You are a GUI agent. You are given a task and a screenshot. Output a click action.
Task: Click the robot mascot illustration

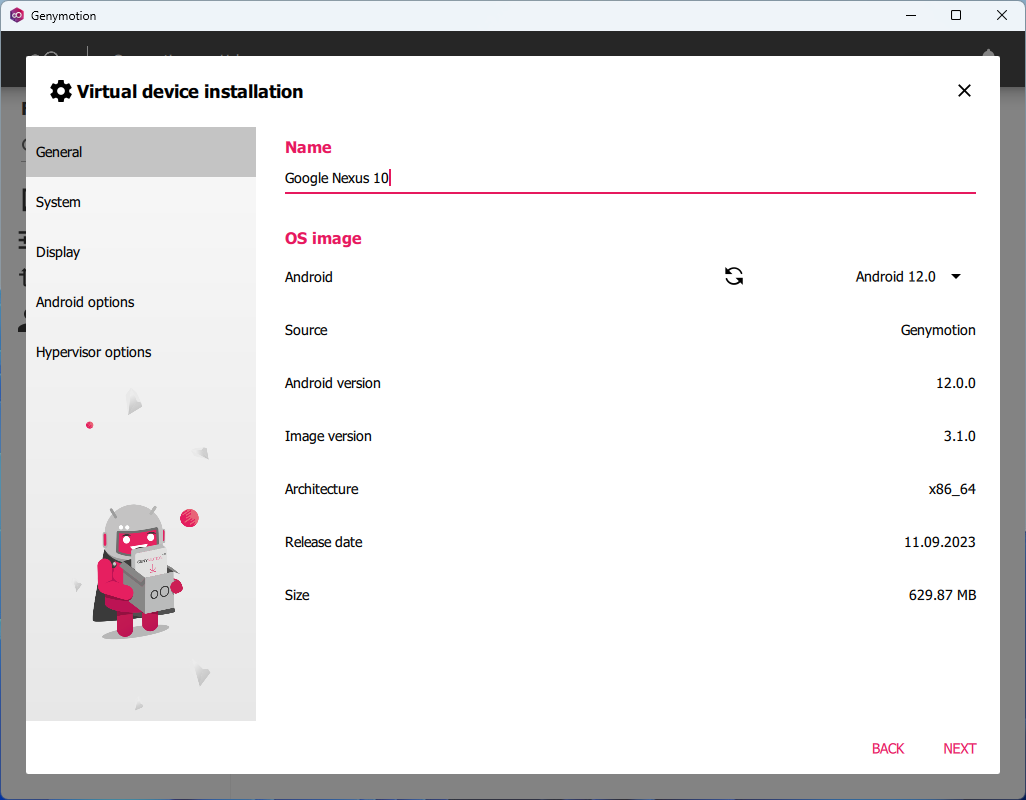point(137,571)
